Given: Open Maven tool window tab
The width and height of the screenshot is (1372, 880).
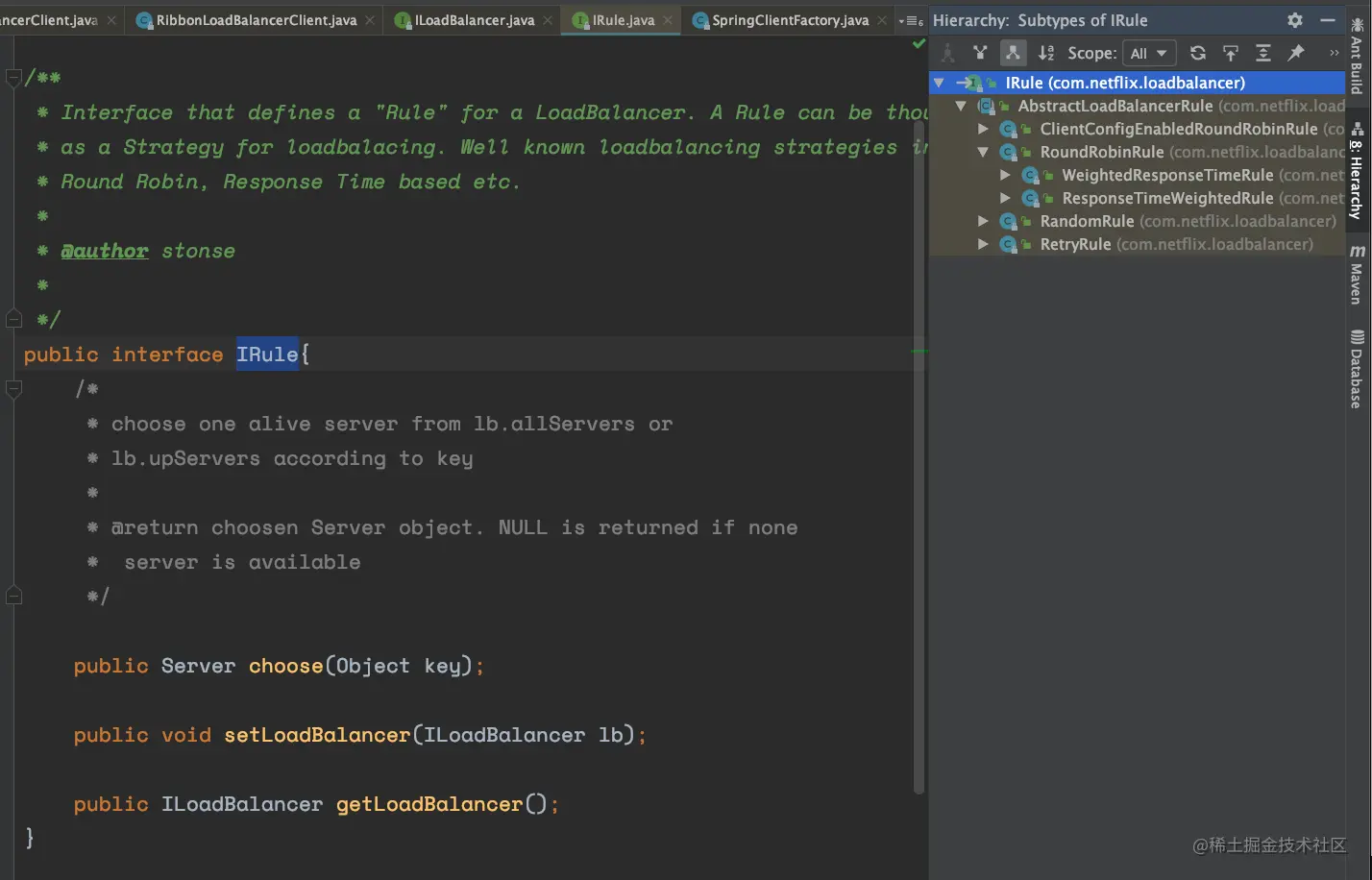Looking at the screenshot, I should 1357,275.
